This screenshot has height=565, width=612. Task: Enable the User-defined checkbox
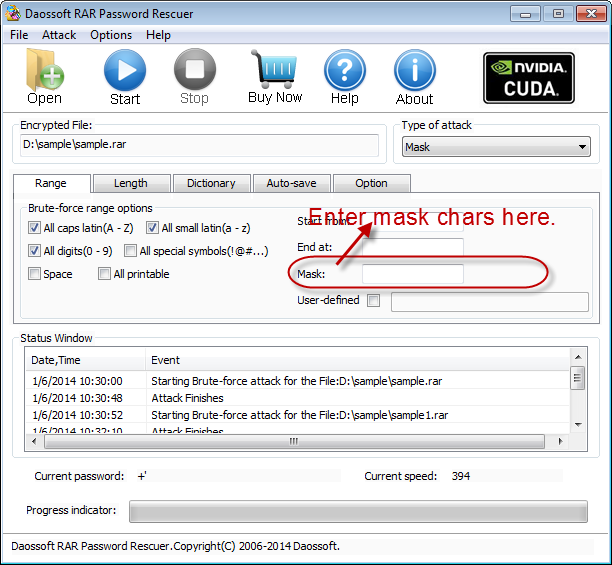click(373, 300)
